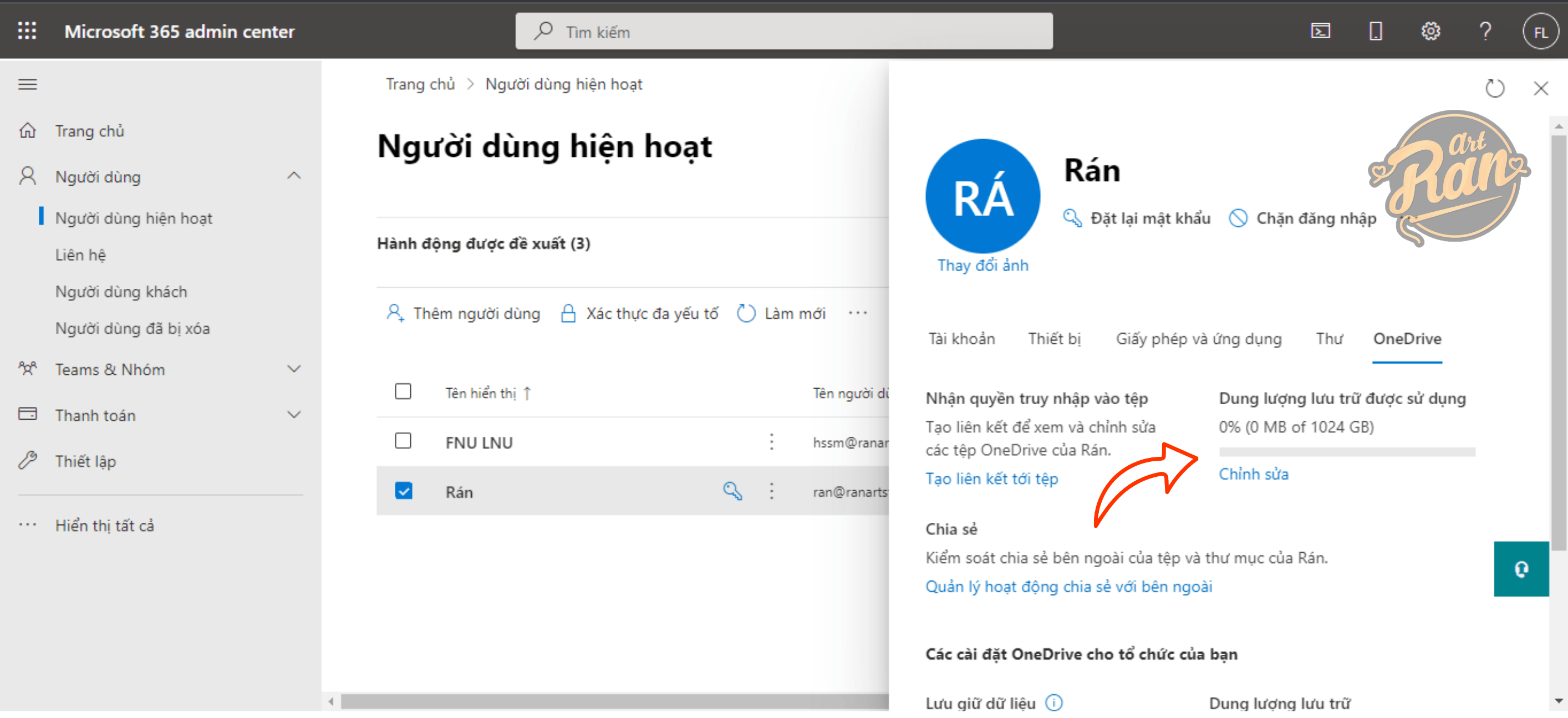Click Hành động được đề xuất (3) heading

point(483,243)
